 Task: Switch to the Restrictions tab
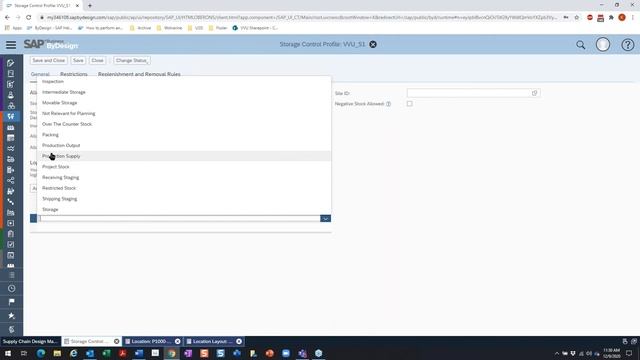click(x=73, y=74)
